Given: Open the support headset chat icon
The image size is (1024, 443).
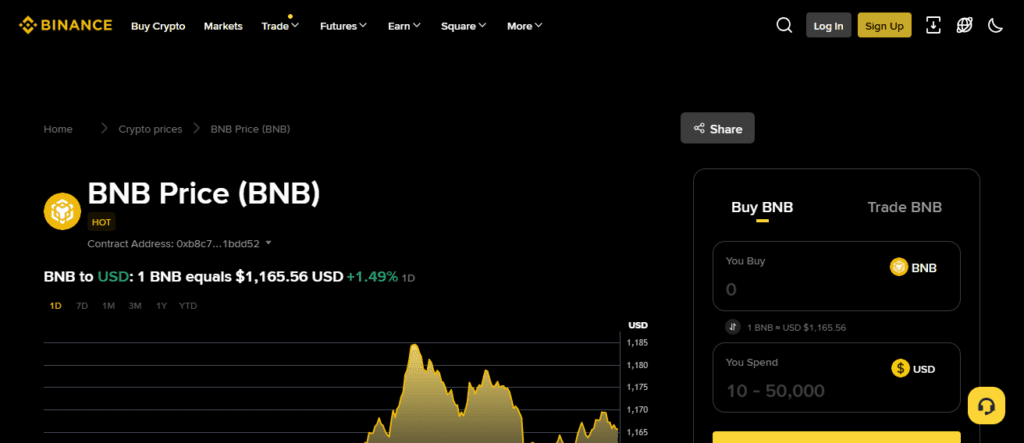Looking at the screenshot, I should coord(986,405).
